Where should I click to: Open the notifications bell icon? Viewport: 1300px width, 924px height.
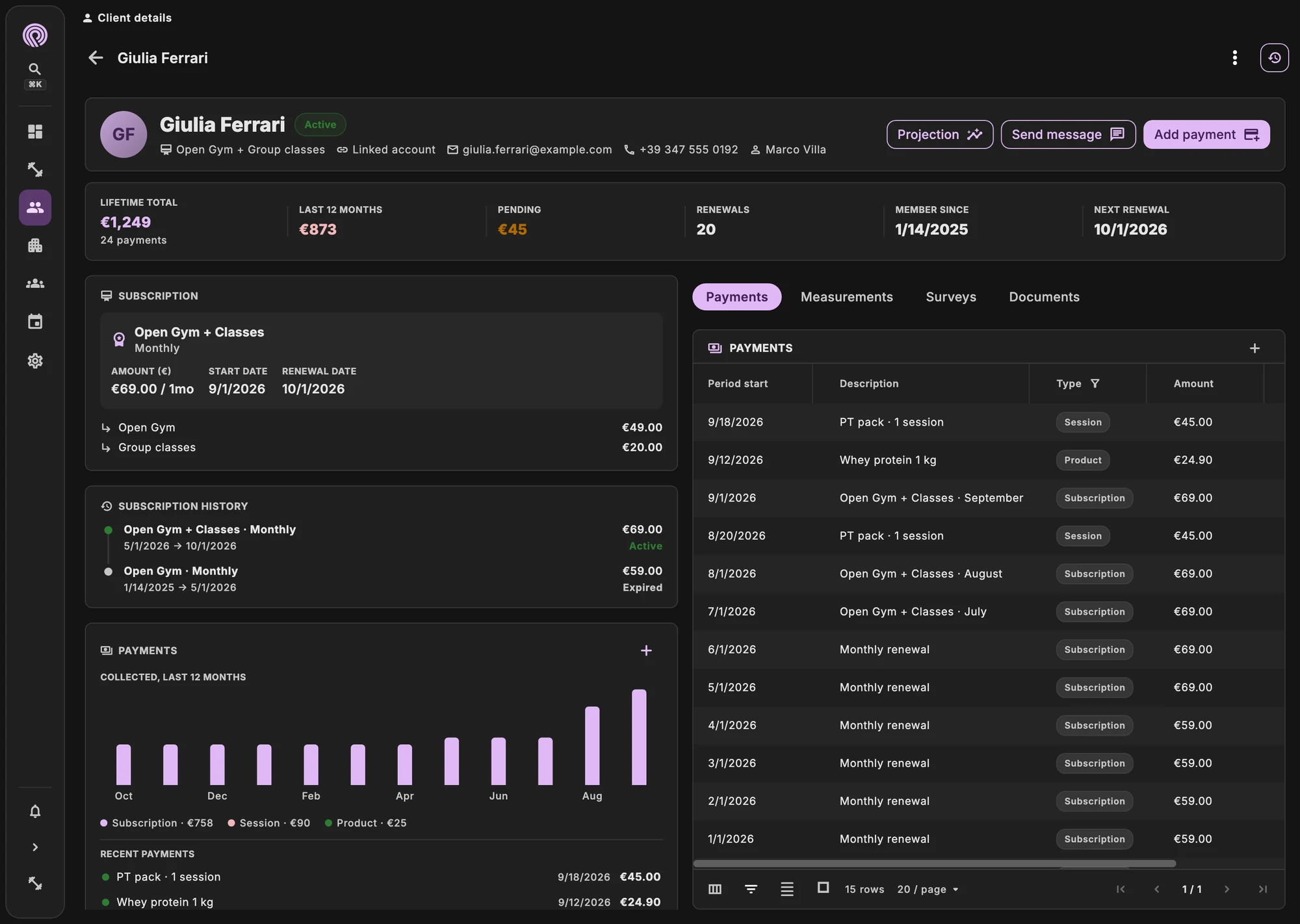[x=35, y=811]
